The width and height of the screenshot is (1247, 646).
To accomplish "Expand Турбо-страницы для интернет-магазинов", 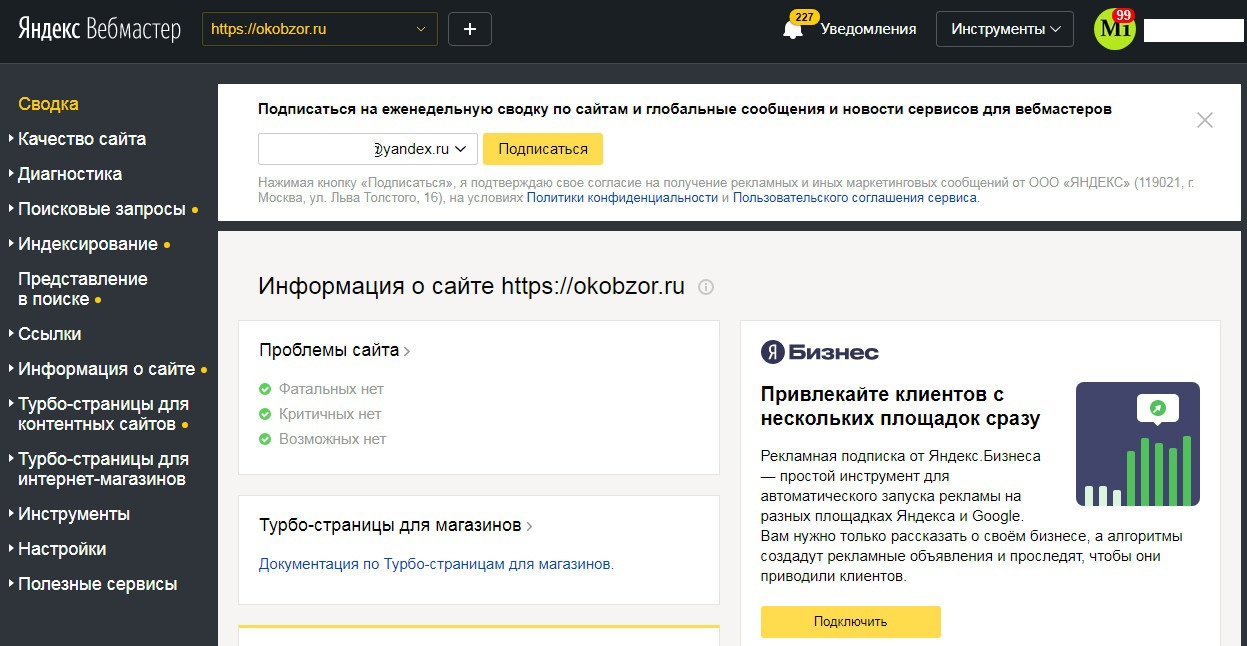I will pos(103,469).
